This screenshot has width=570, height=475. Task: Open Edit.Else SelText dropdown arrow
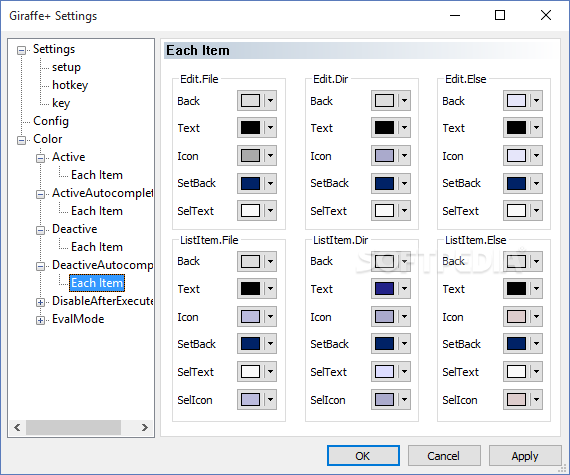tap(536, 210)
